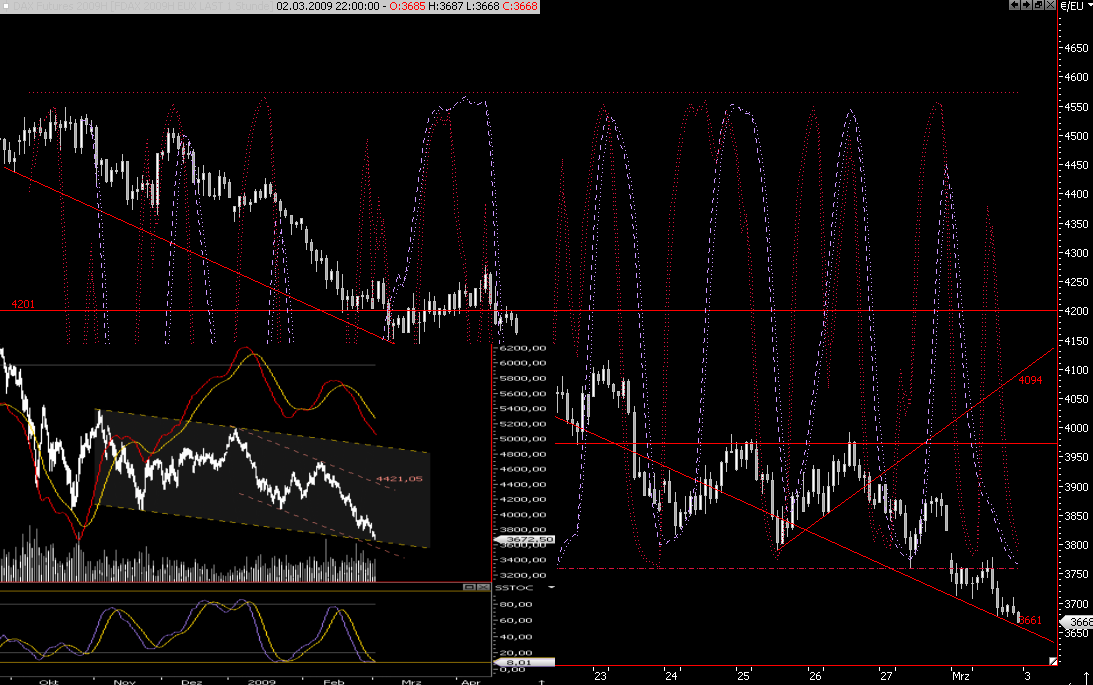Click the right arrow navigation button
Viewport: 1093px width, 685px height.
coord(1025,5)
